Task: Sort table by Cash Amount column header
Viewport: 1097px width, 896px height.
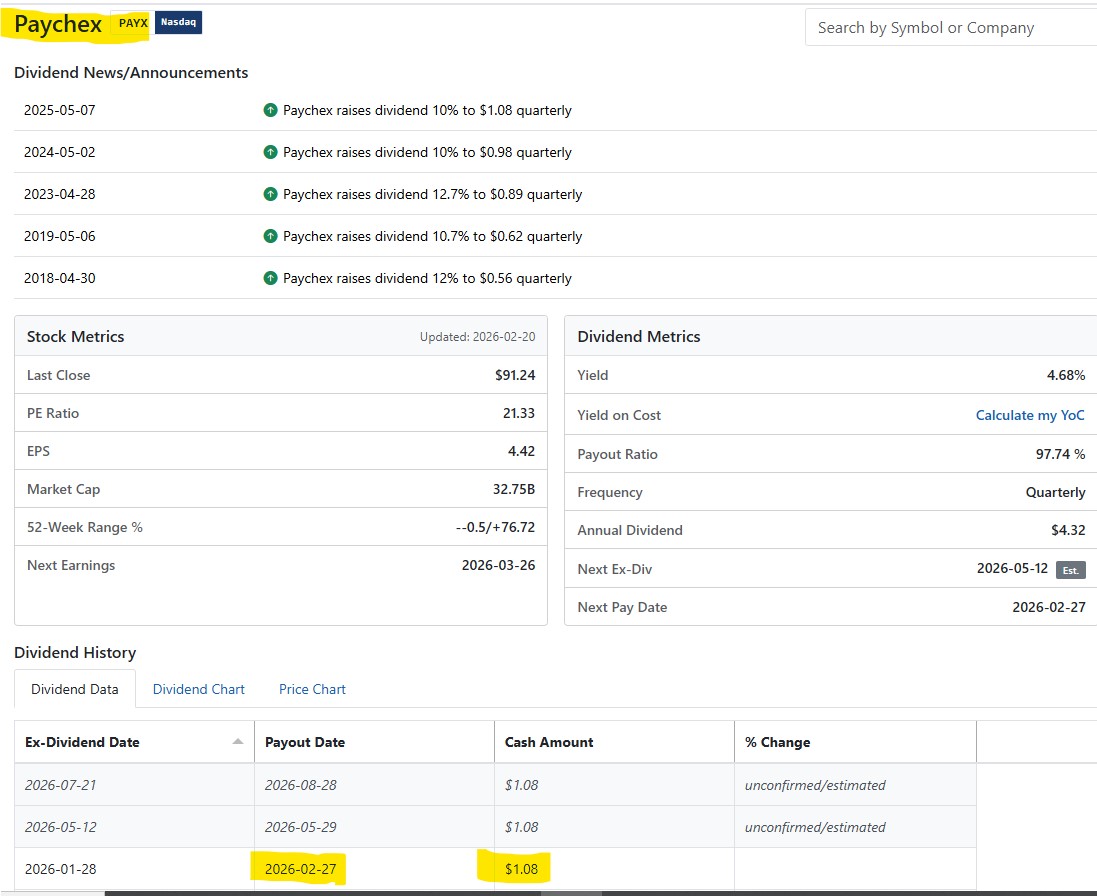Action: pos(549,742)
